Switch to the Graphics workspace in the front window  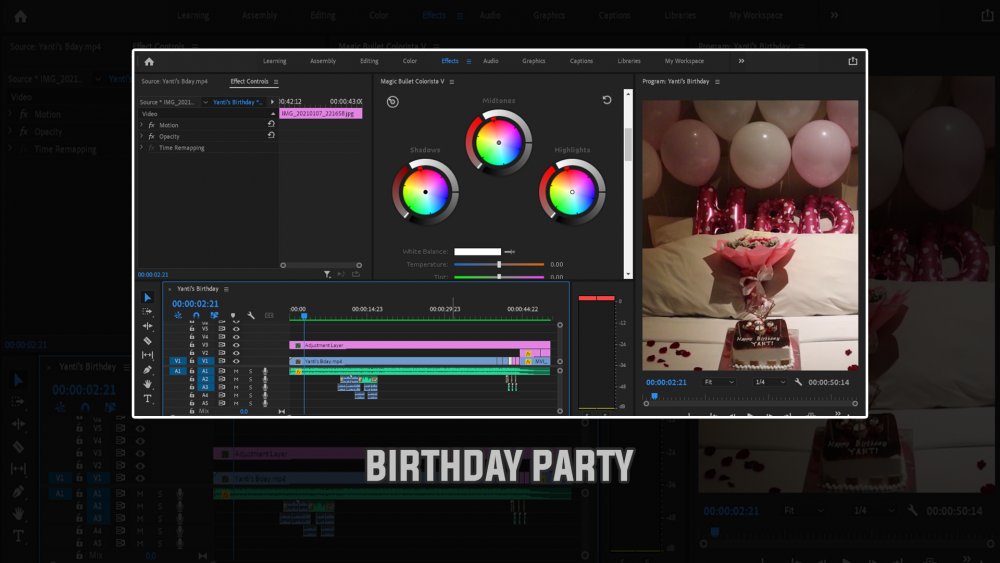pos(534,61)
